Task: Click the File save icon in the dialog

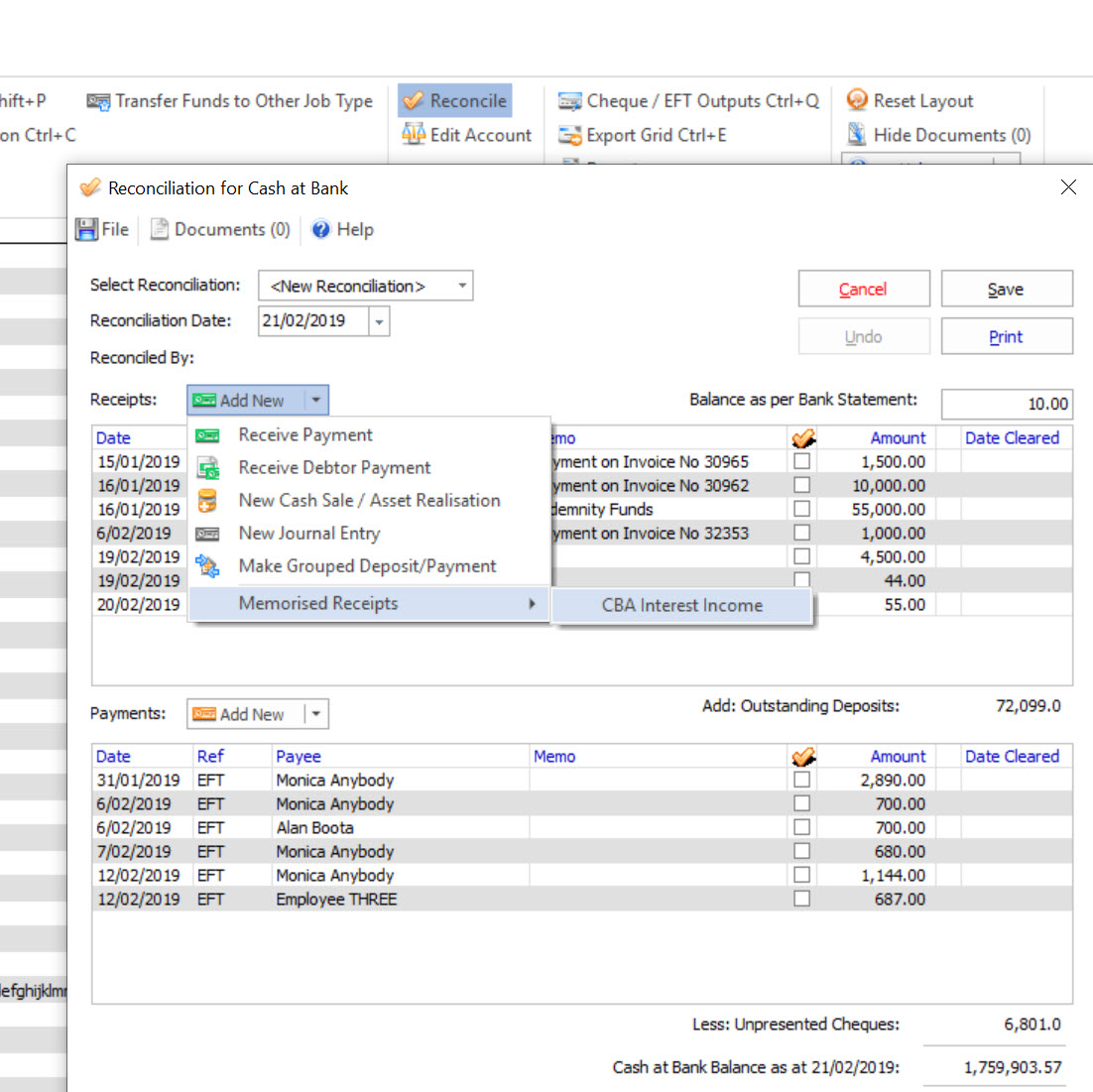Action: 84,229
